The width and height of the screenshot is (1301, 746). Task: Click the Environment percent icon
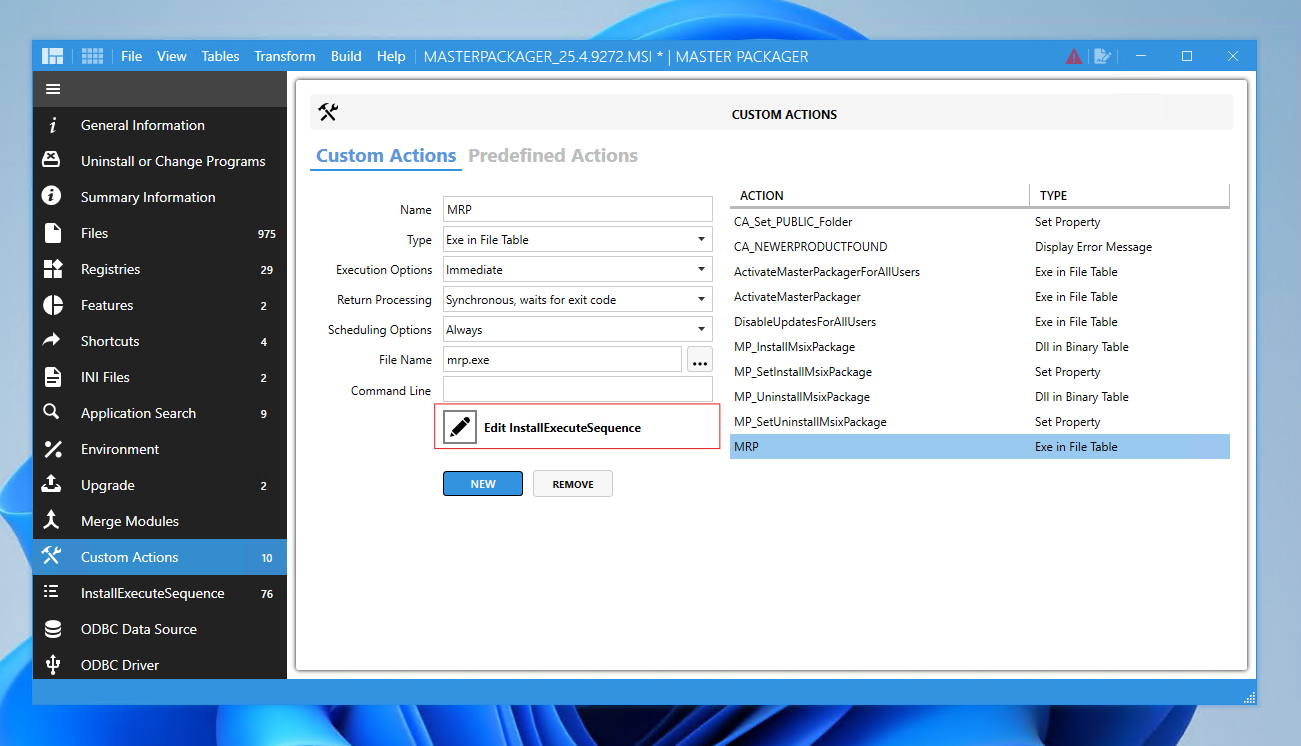tap(53, 449)
